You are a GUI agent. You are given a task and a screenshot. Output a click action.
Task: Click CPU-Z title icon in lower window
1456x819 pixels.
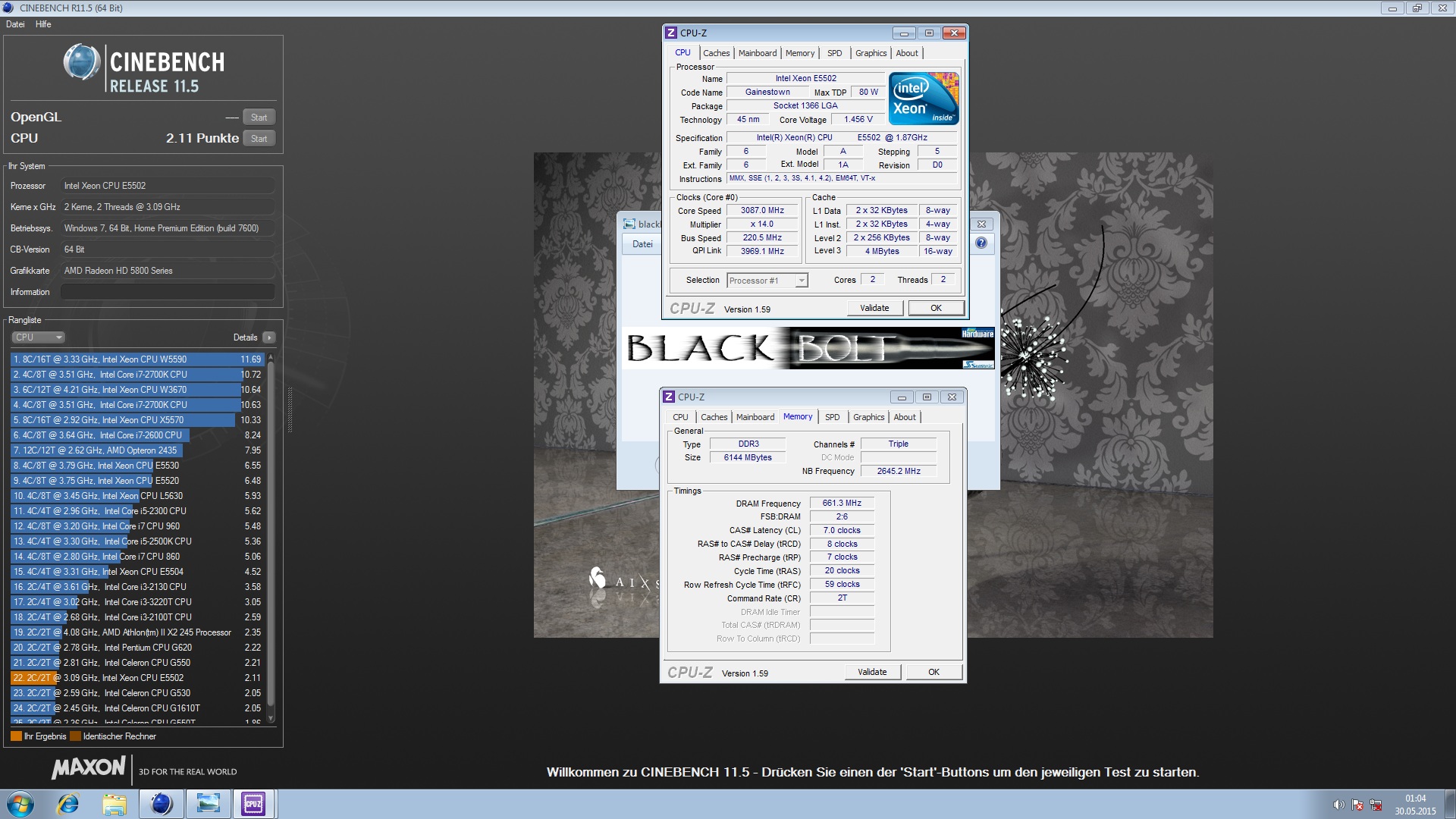(669, 397)
